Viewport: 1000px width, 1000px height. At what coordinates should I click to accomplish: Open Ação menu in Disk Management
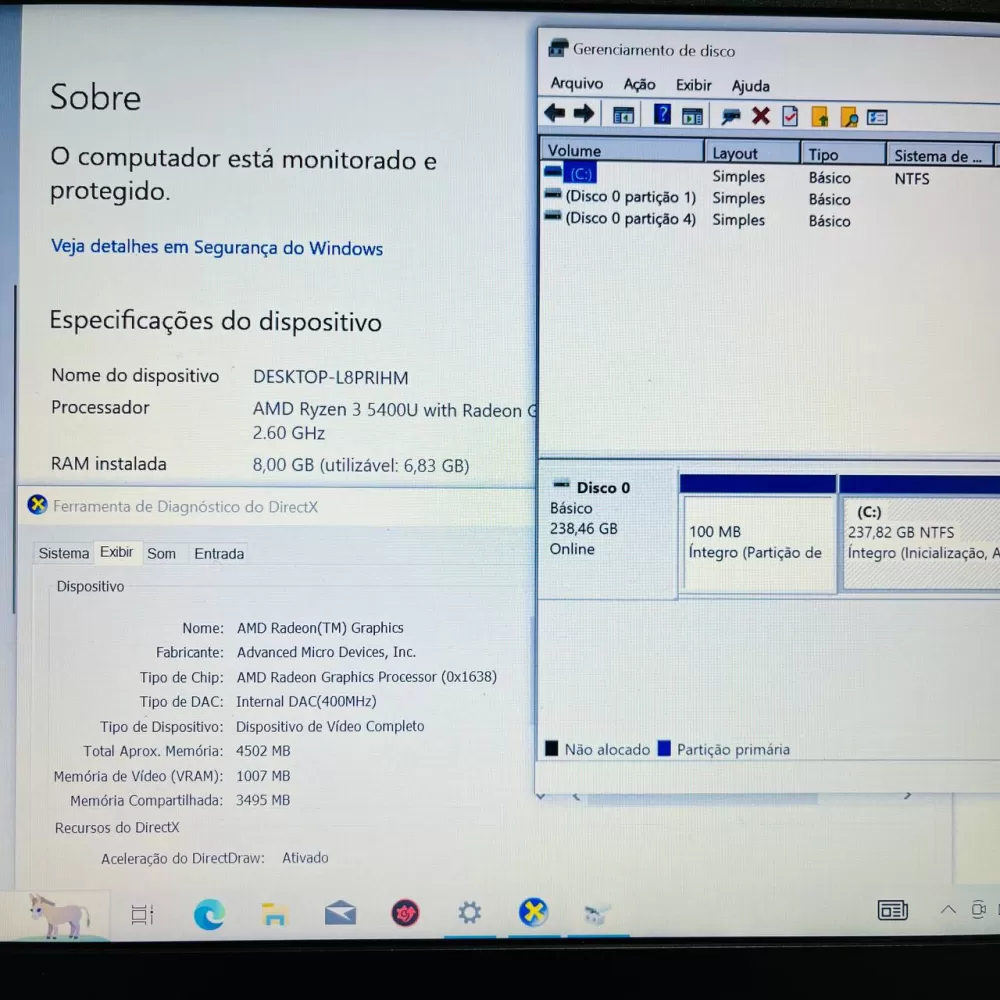coord(639,84)
